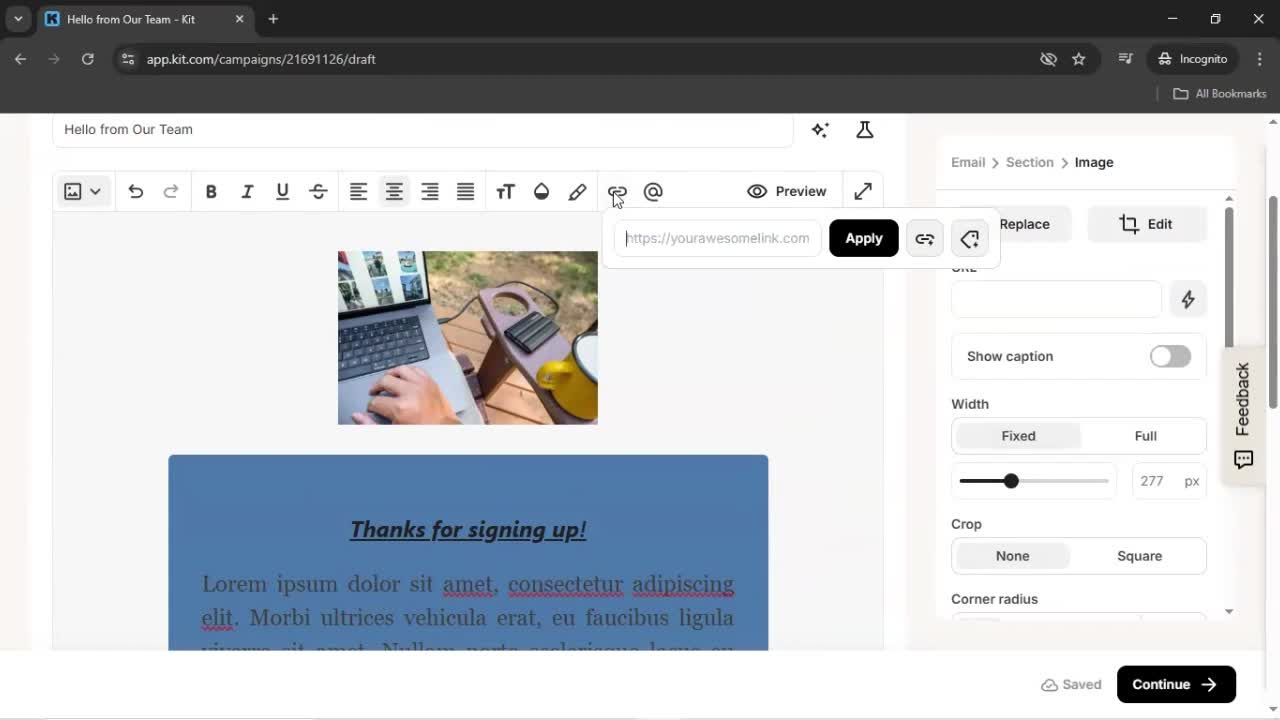The height and width of the screenshot is (720, 1280).
Task: Click Apply in the link popup
Action: pyautogui.click(x=863, y=238)
